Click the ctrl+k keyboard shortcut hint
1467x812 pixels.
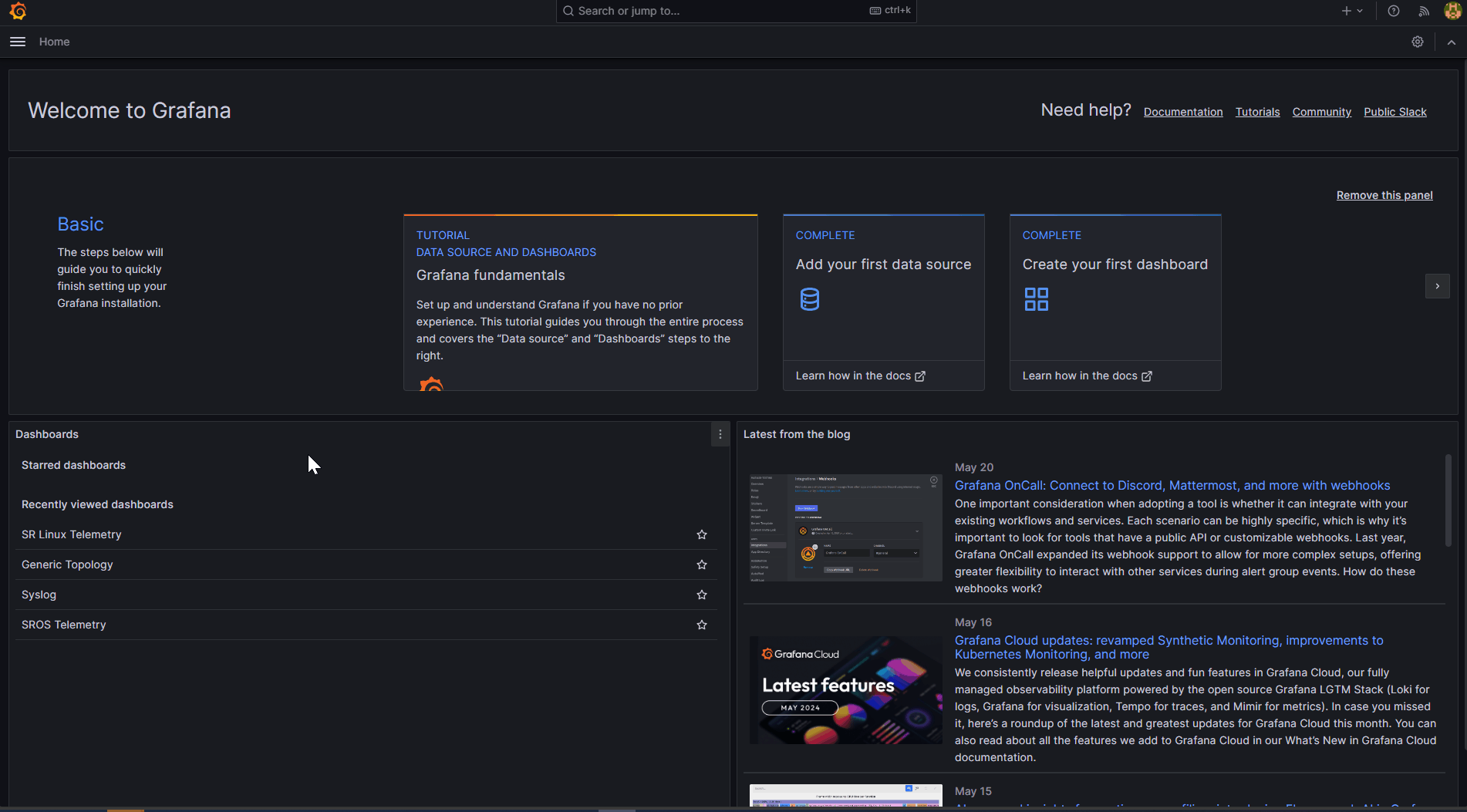(x=891, y=11)
